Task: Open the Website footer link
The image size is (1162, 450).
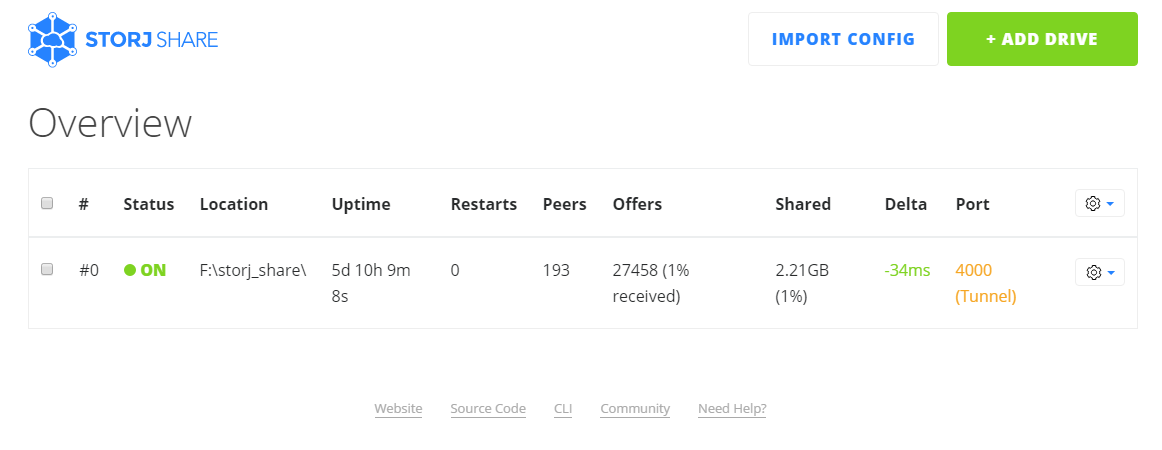Action: pyautogui.click(x=398, y=408)
